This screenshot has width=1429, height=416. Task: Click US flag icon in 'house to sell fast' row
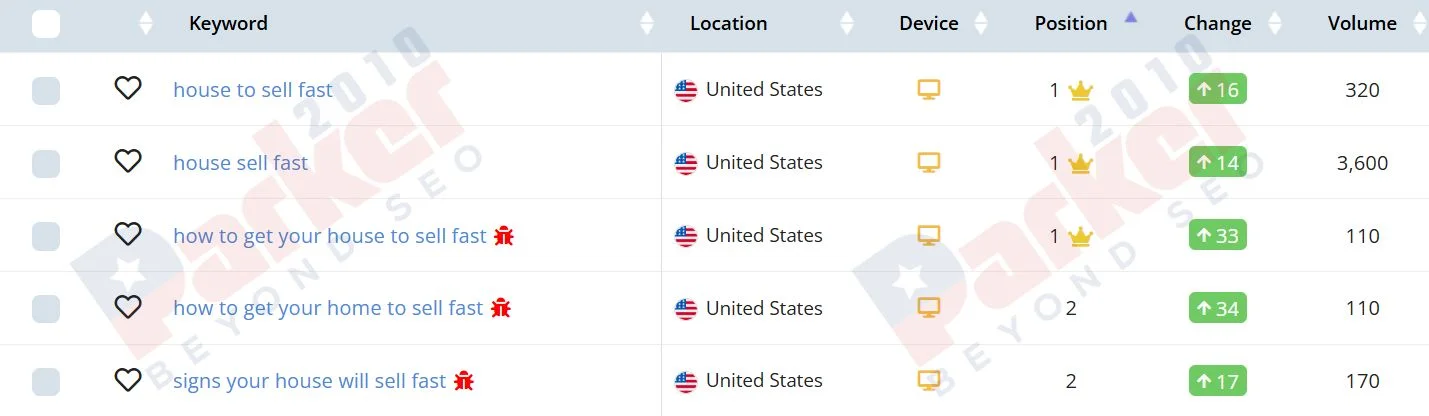[x=686, y=90]
